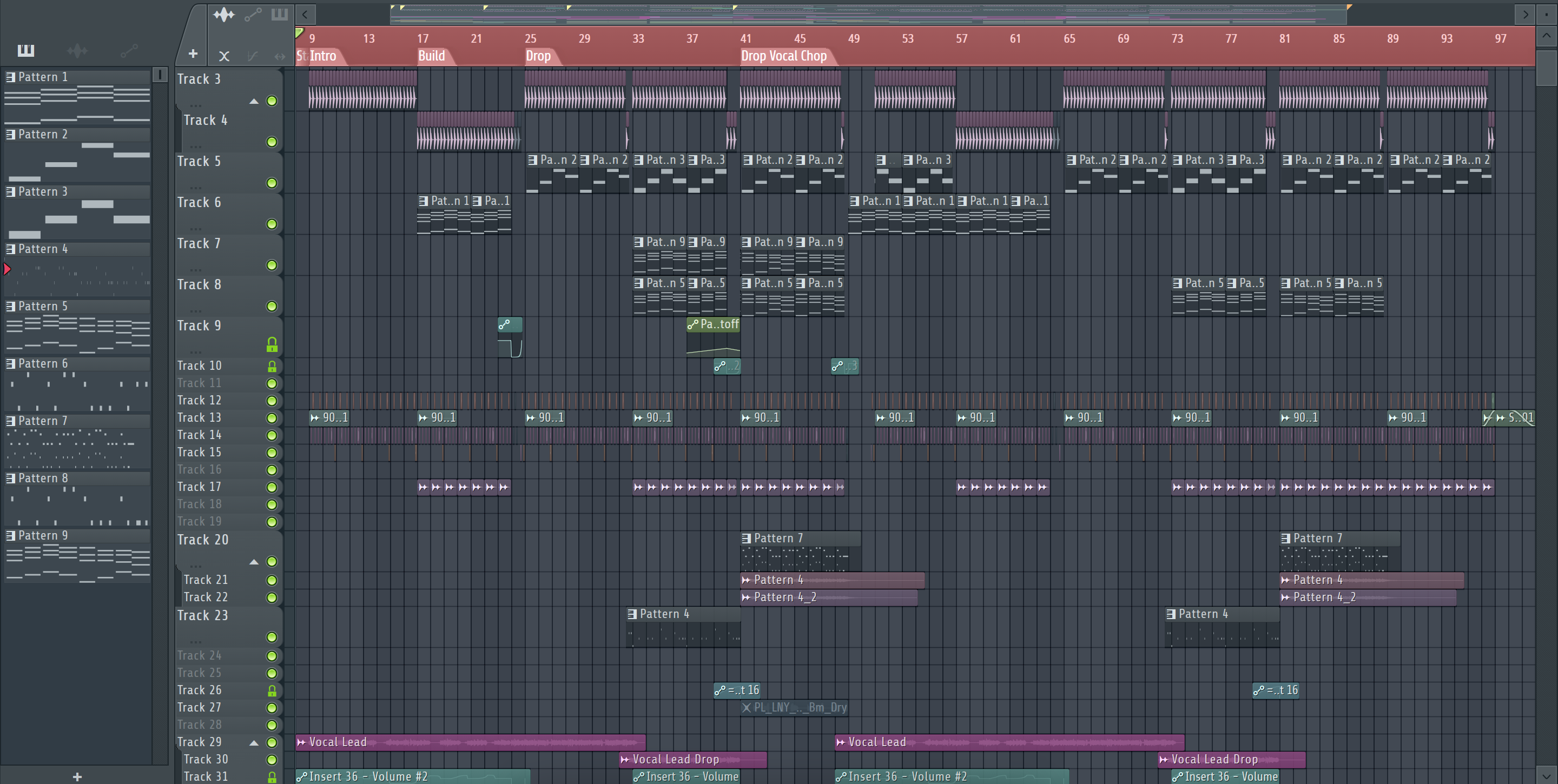Open Pattern 1 grid icon in the picker
Screen dimensions: 1558x784
pyautogui.click(x=10, y=77)
